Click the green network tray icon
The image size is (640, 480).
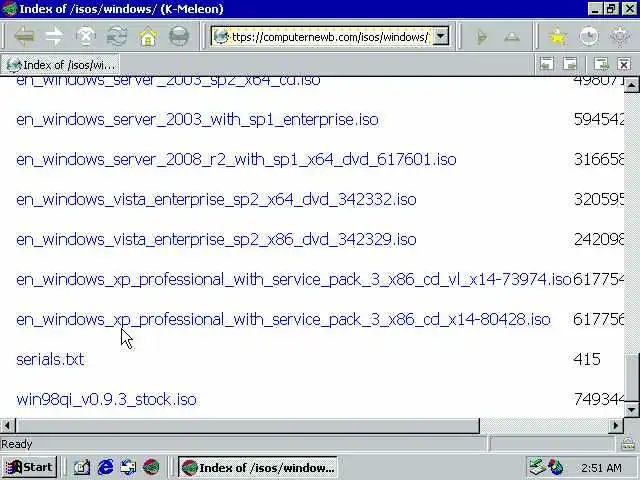click(x=537, y=467)
